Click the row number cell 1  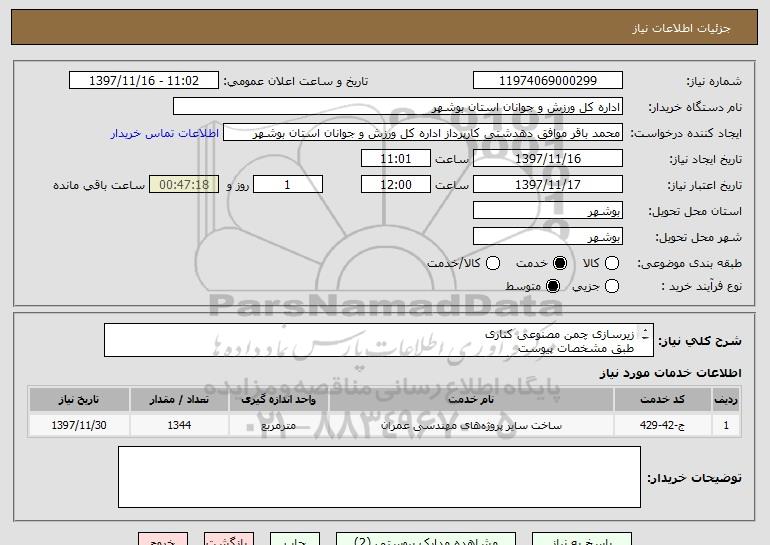click(x=726, y=425)
